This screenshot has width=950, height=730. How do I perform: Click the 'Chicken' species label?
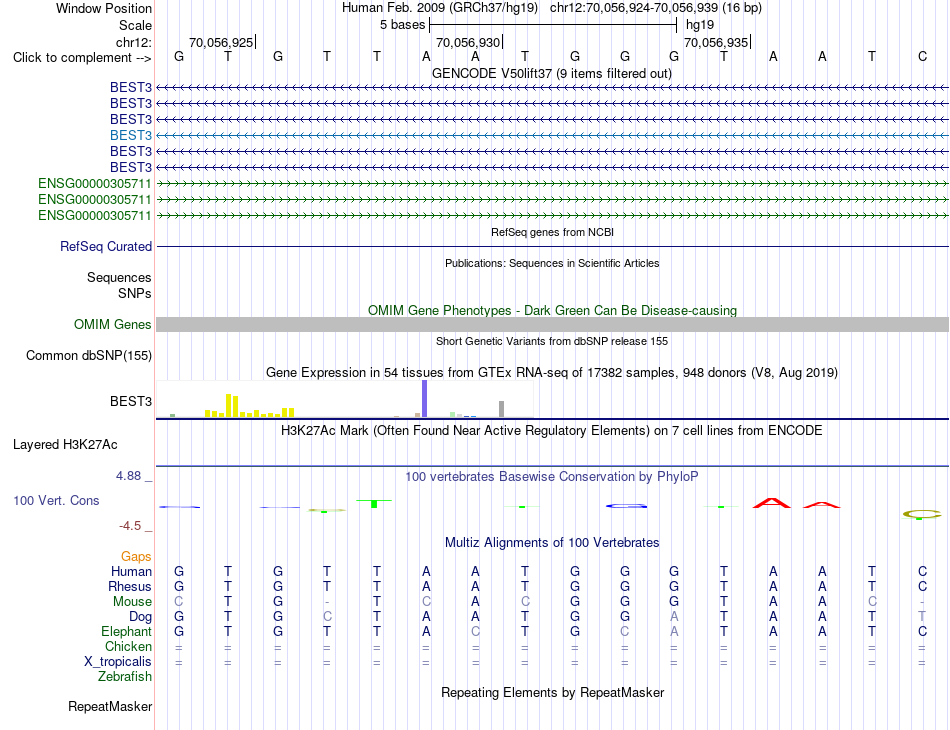click(x=128, y=646)
